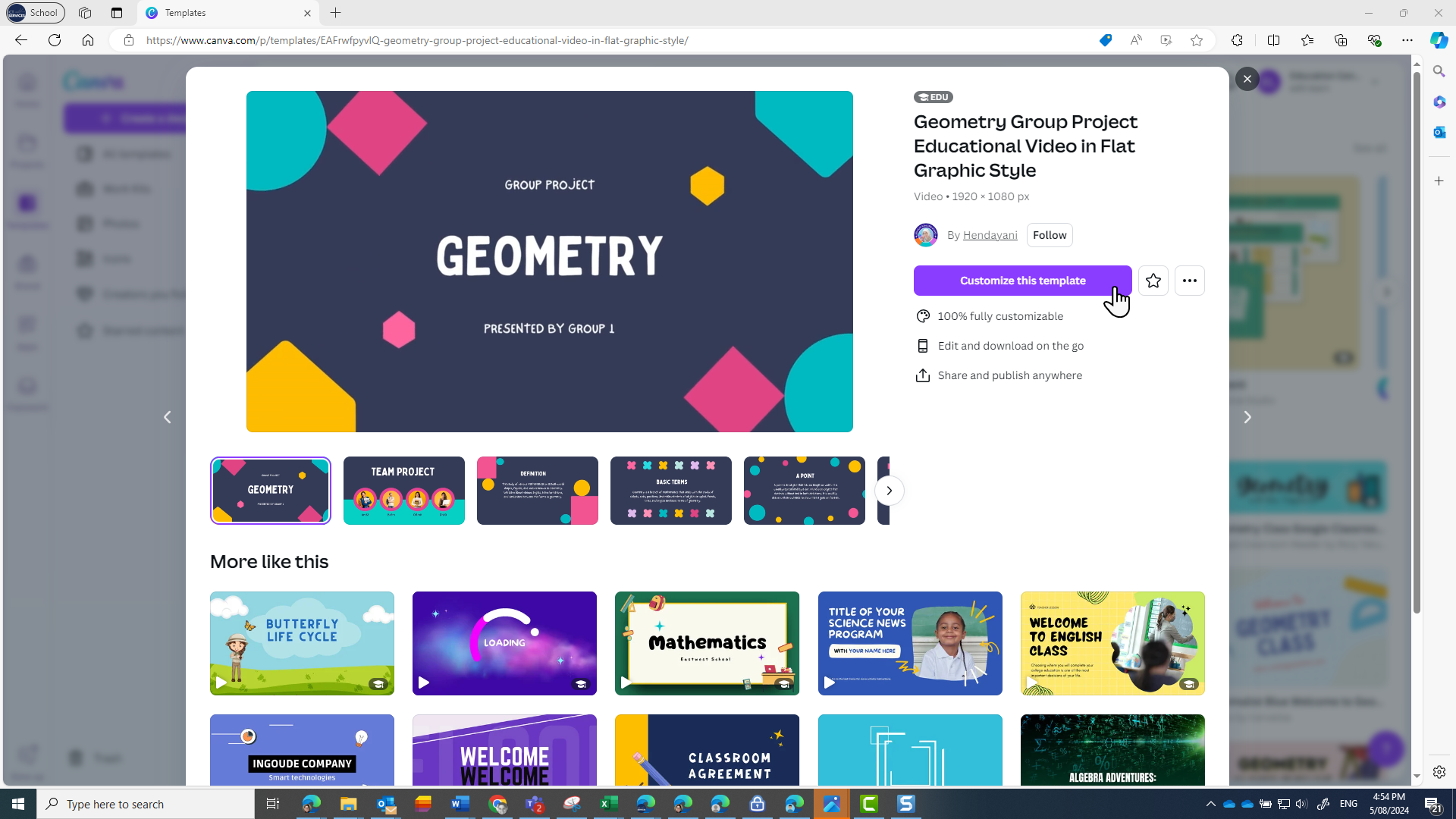Screen dimensions: 1456x819
Task: Play the Loading template video preview
Action: click(423, 682)
